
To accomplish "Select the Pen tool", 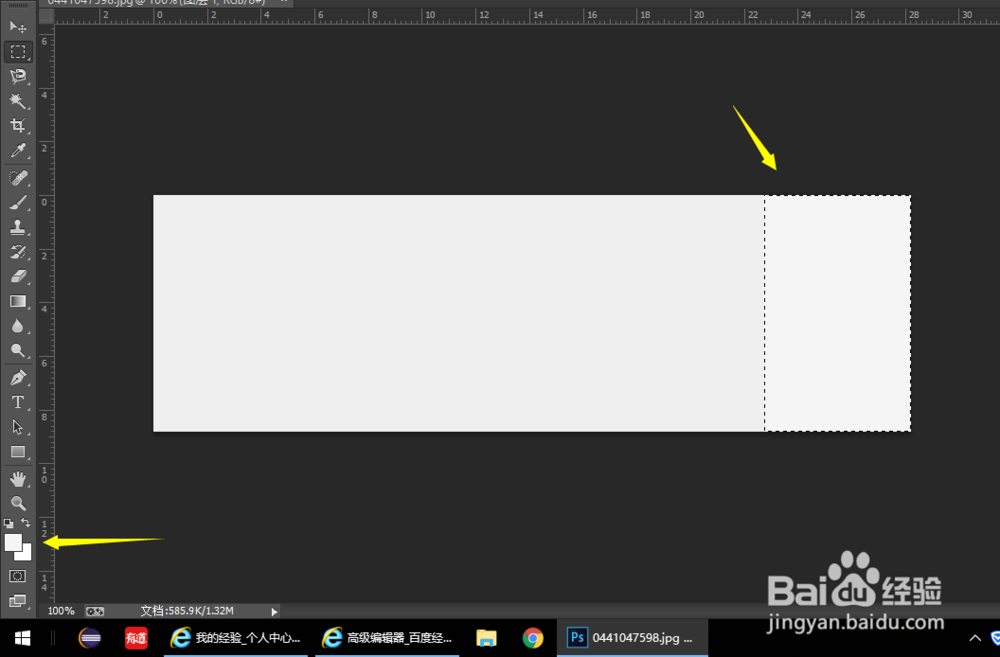I will 18,377.
